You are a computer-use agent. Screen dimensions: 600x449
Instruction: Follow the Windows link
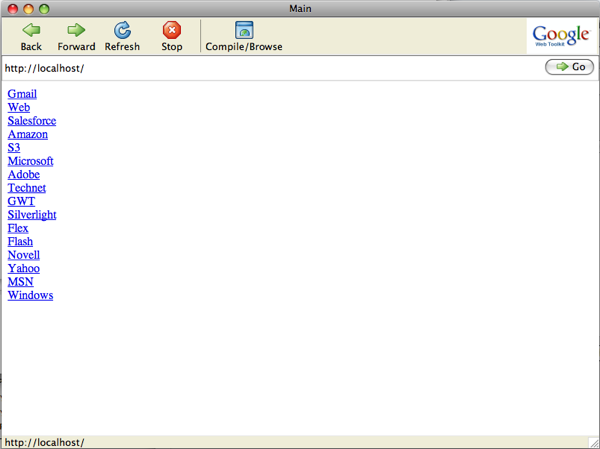(30, 295)
